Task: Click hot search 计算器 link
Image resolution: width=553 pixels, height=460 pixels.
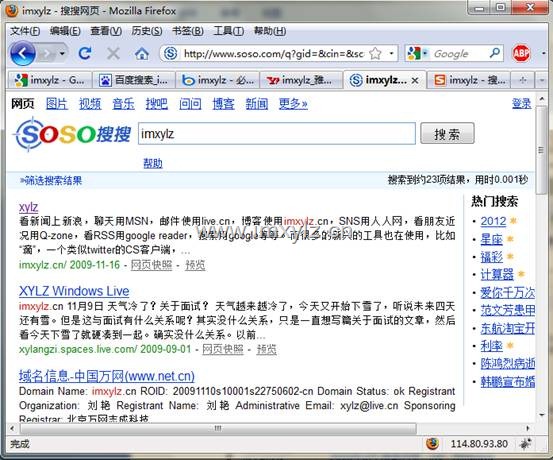Action: coord(497,274)
